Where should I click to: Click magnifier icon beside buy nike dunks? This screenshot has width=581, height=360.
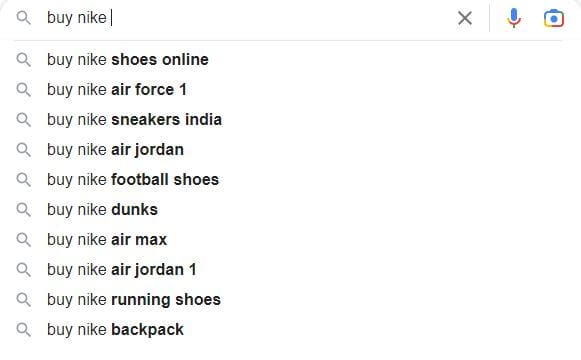pos(23,210)
